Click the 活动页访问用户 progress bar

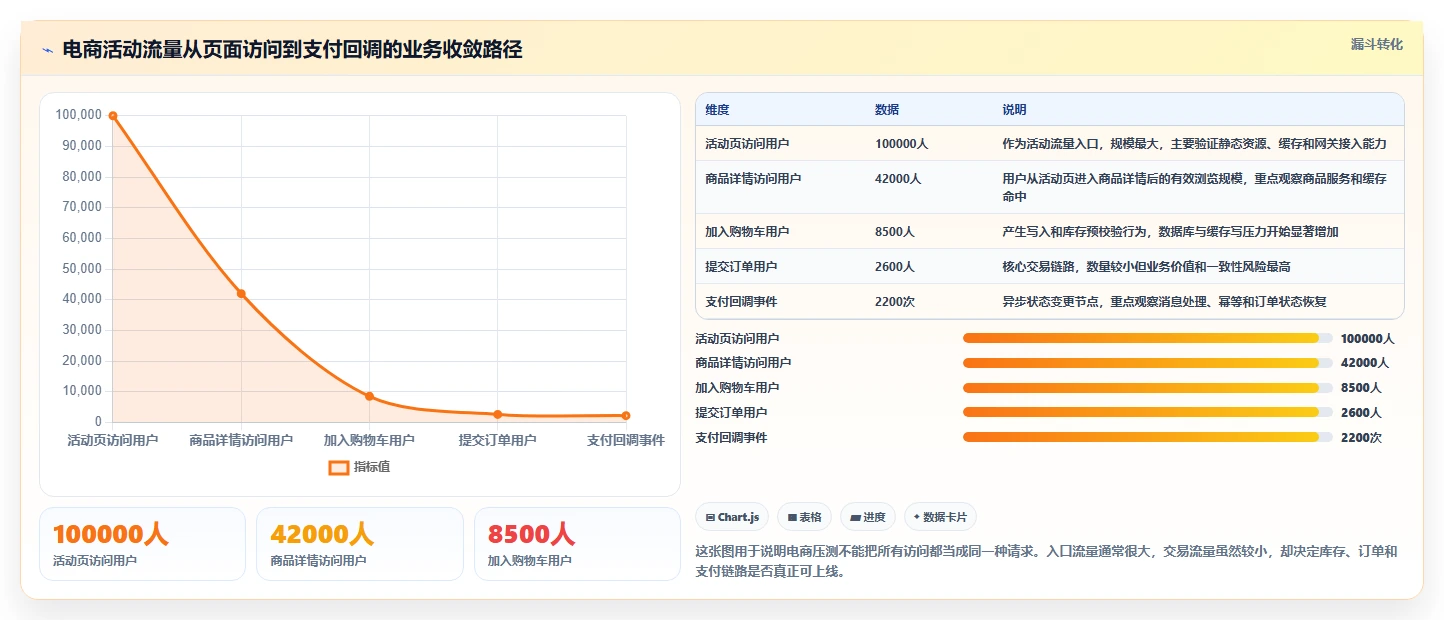tap(1147, 338)
